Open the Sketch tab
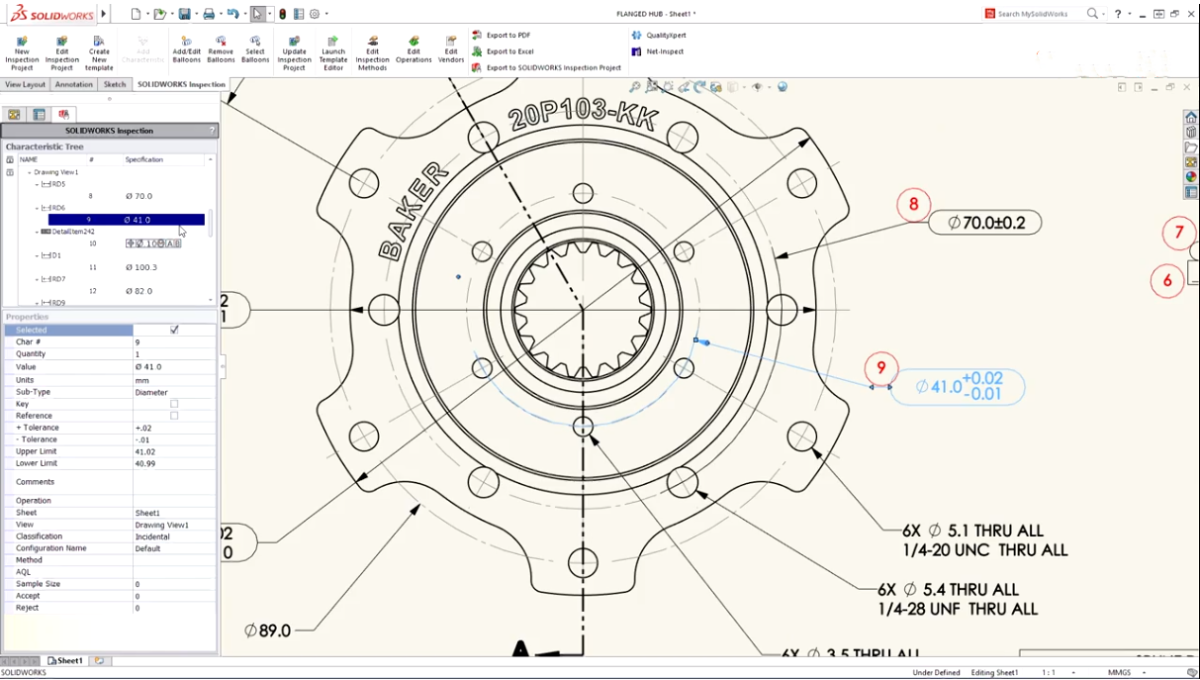 (x=115, y=85)
